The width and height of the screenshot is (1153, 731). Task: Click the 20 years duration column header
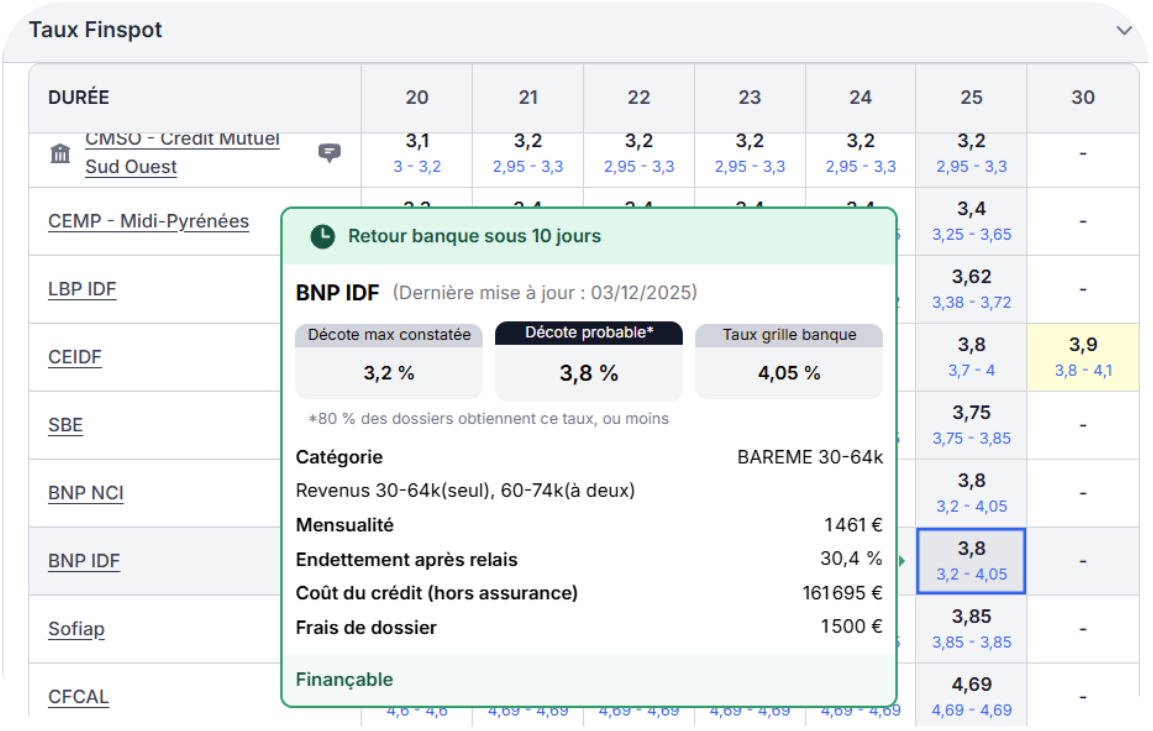[417, 98]
